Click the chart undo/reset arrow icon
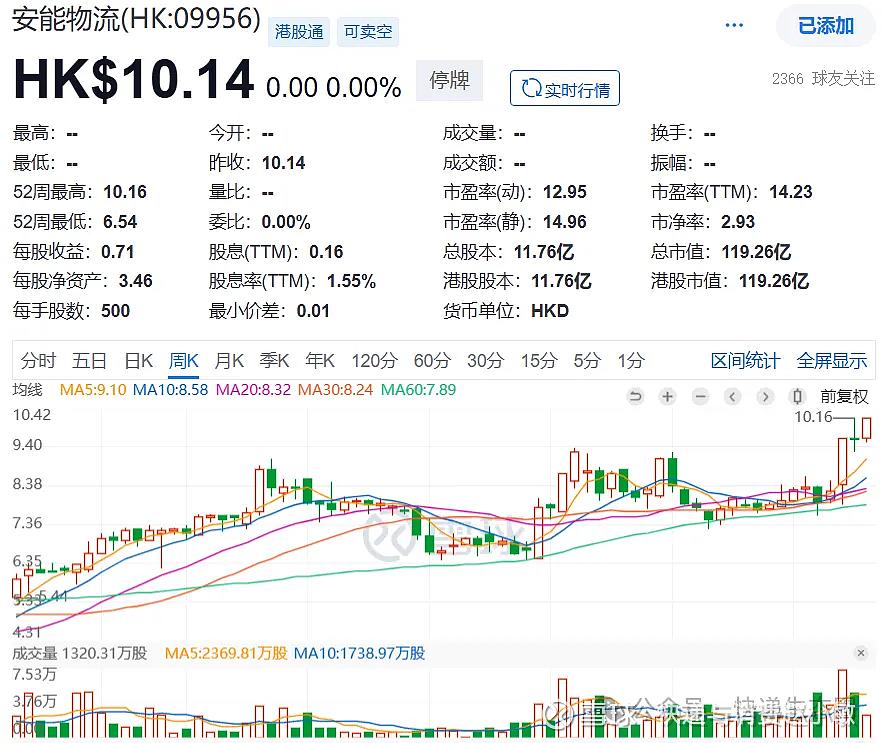This screenshot has height=743, width=884. [635, 397]
